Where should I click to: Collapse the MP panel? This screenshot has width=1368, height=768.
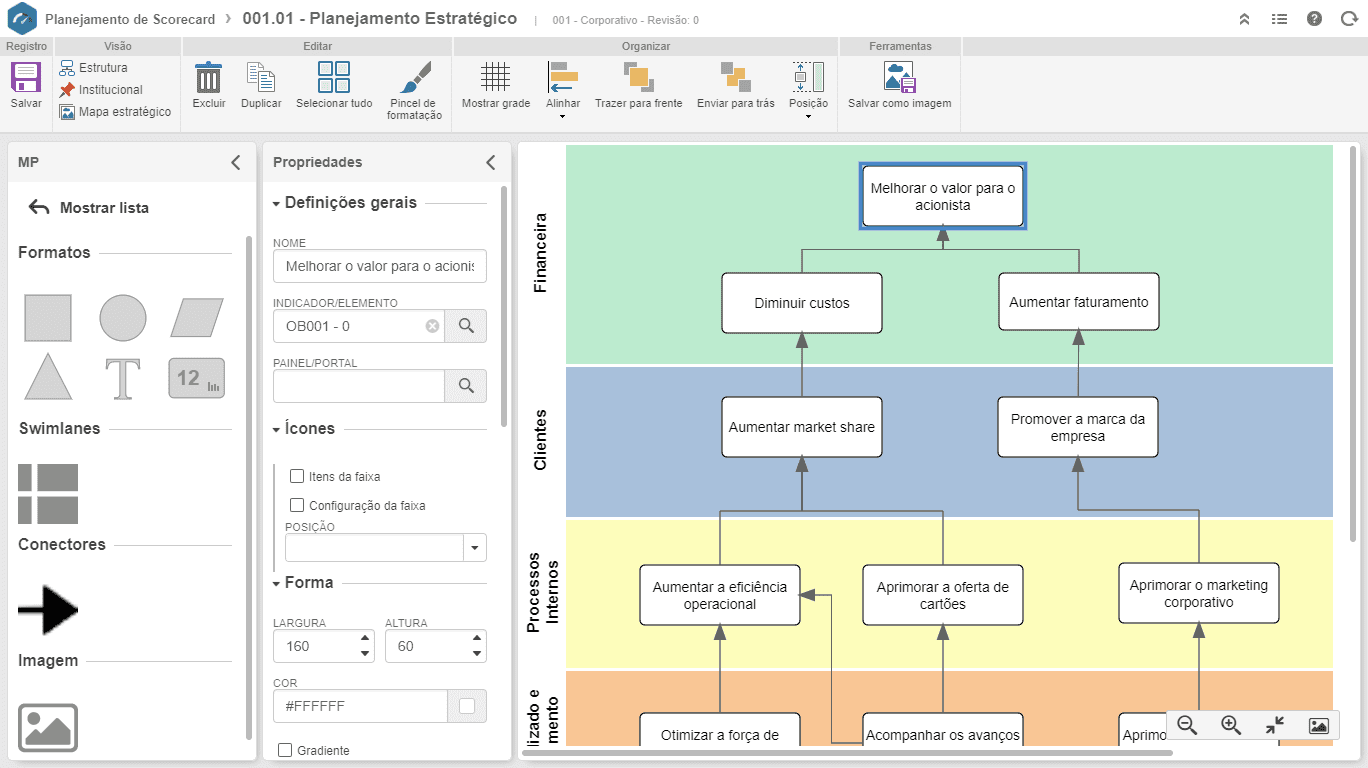236,162
